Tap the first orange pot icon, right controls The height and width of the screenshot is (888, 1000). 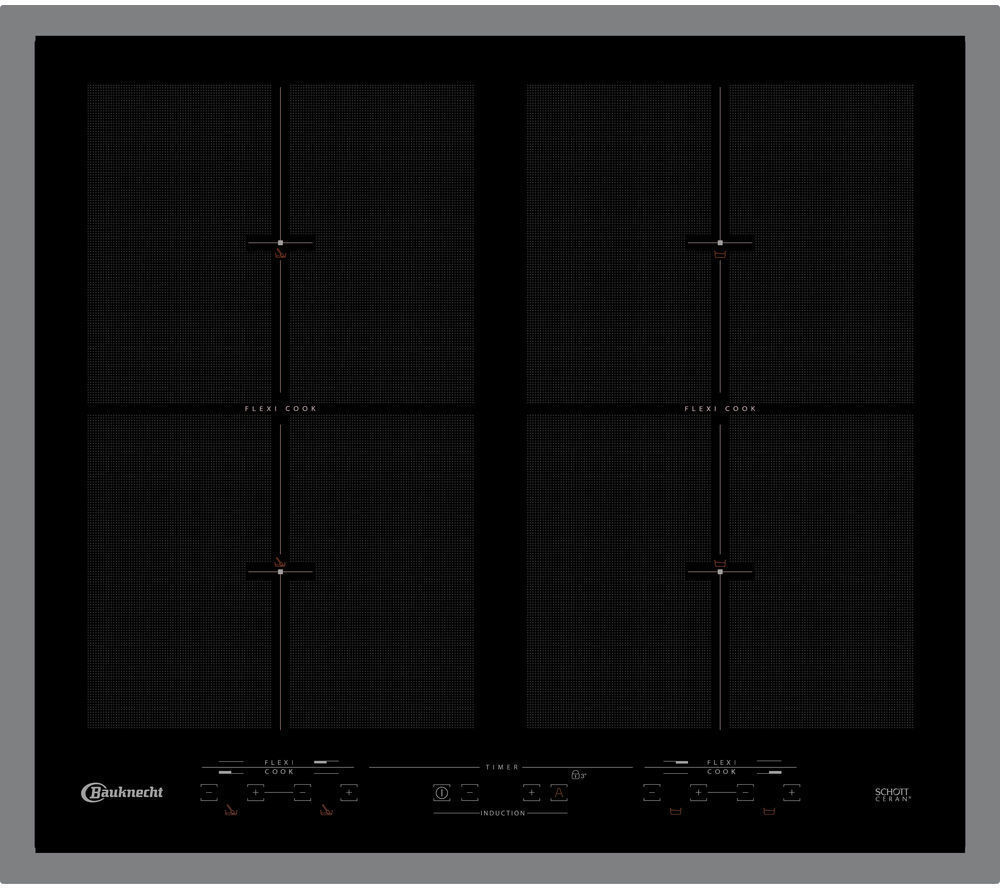click(x=675, y=811)
